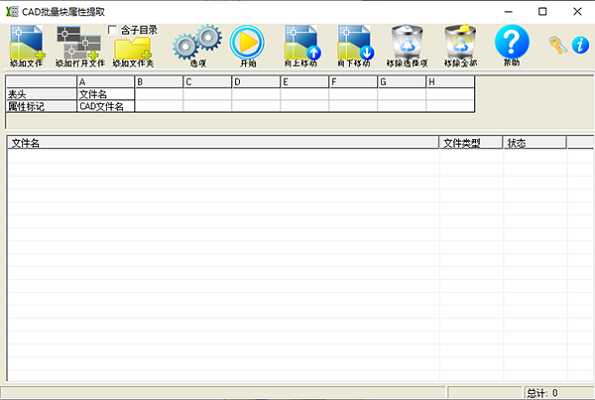595x400 pixels.
Task: Click the app icon in title bar
Action: click(x=12, y=12)
